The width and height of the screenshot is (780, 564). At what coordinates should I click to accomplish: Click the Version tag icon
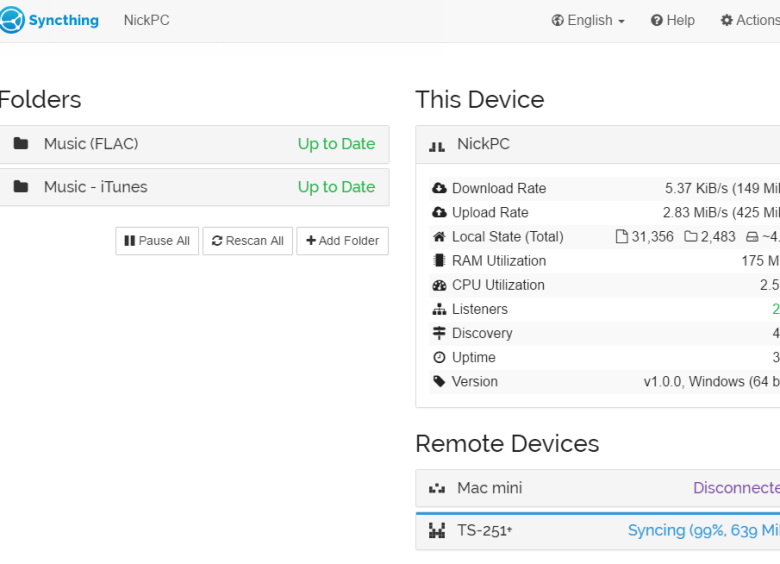click(439, 381)
